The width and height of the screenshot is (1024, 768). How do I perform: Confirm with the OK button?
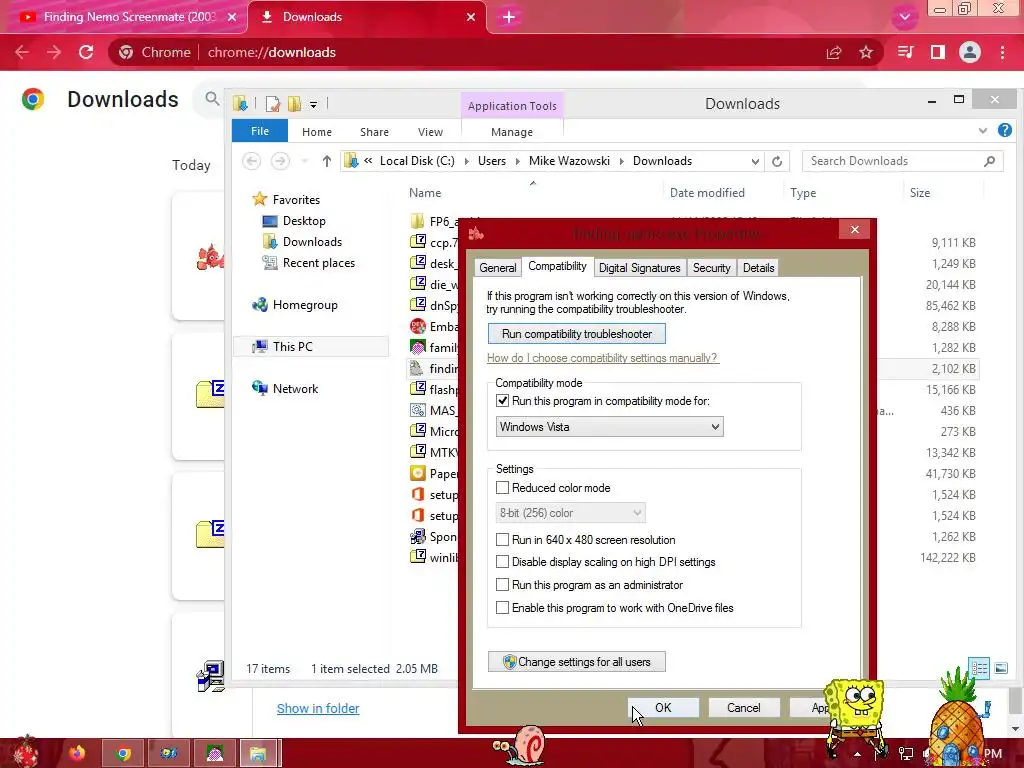(663, 708)
